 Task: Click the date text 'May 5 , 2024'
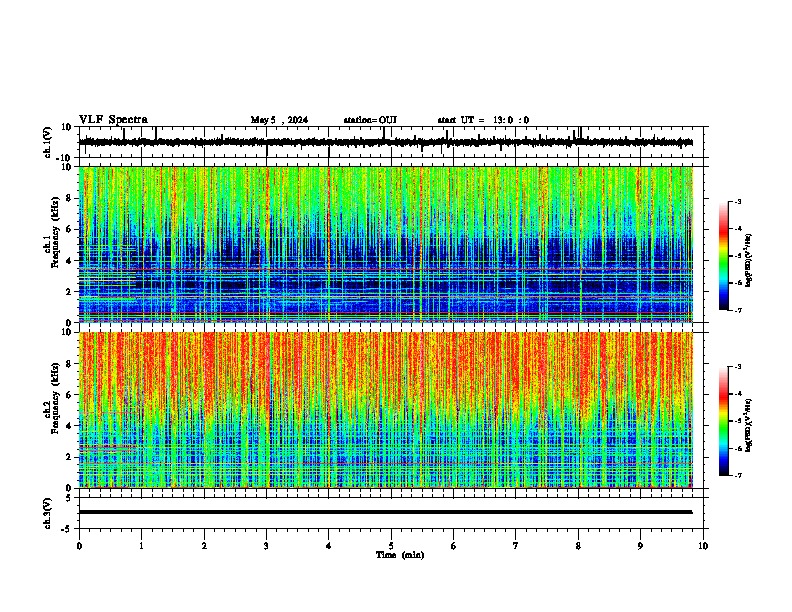tap(279, 120)
